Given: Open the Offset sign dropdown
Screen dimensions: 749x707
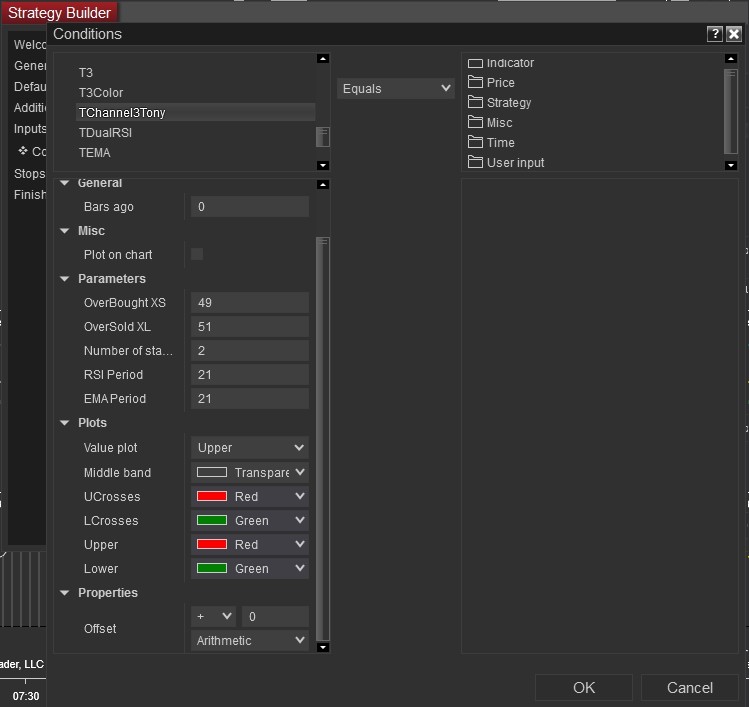Looking at the screenshot, I should click(214, 616).
